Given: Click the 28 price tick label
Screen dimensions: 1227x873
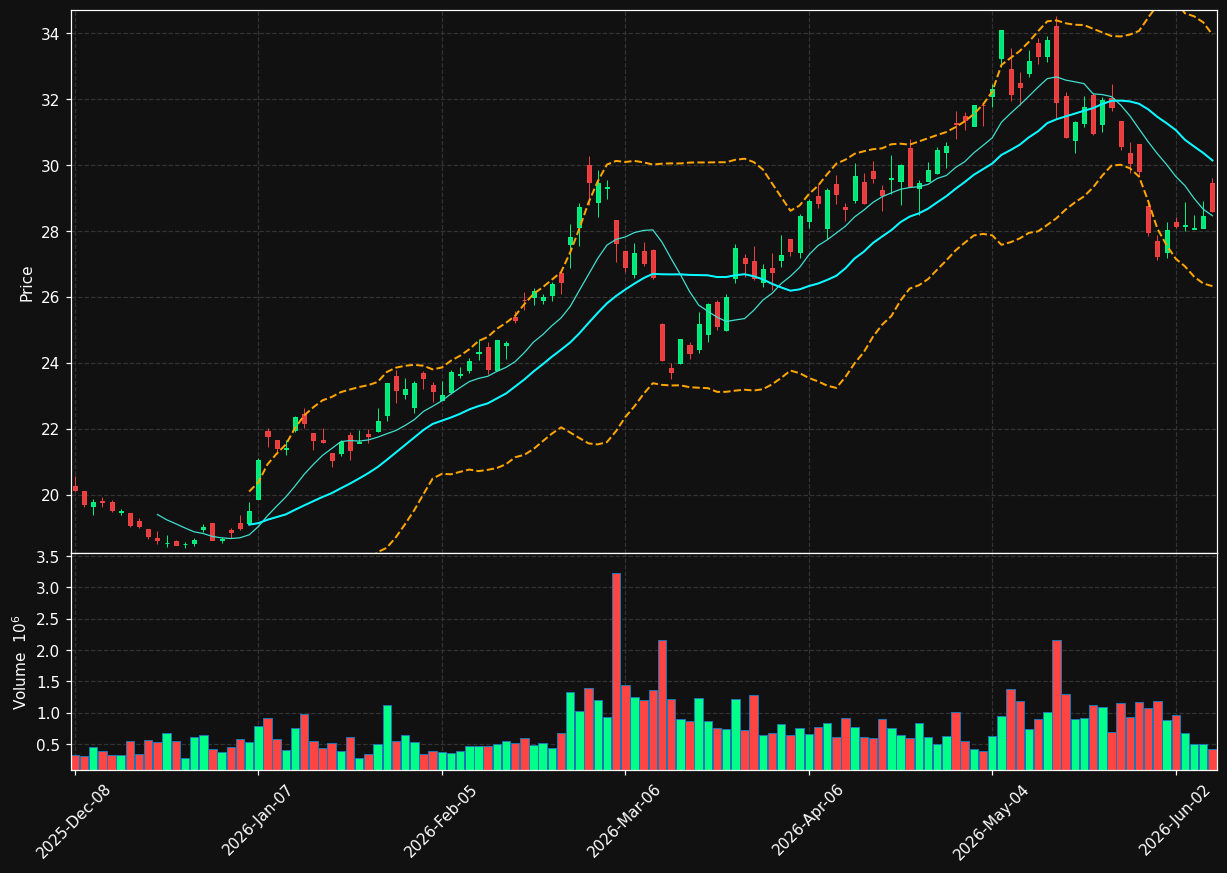Looking at the screenshot, I should 50,232.
